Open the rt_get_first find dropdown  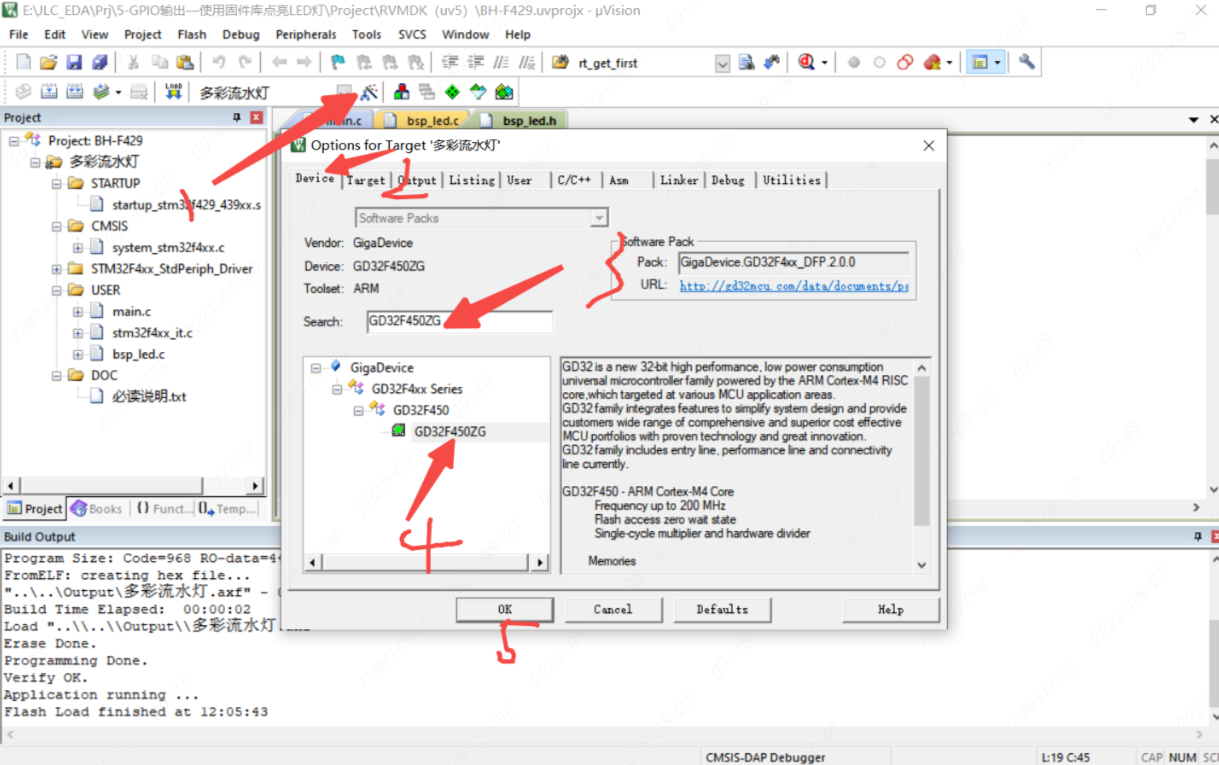tap(722, 63)
